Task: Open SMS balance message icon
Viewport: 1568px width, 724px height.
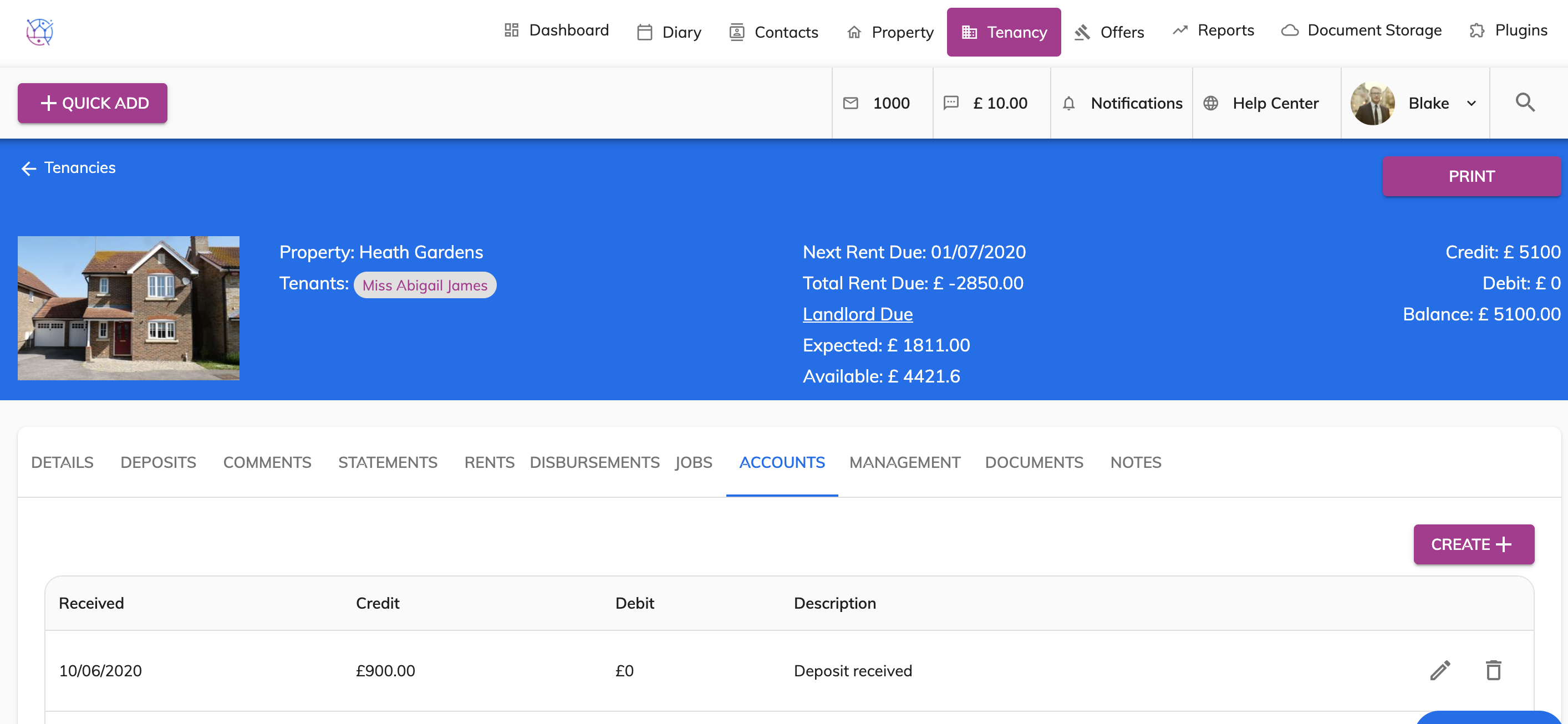Action: click(951, 103)
